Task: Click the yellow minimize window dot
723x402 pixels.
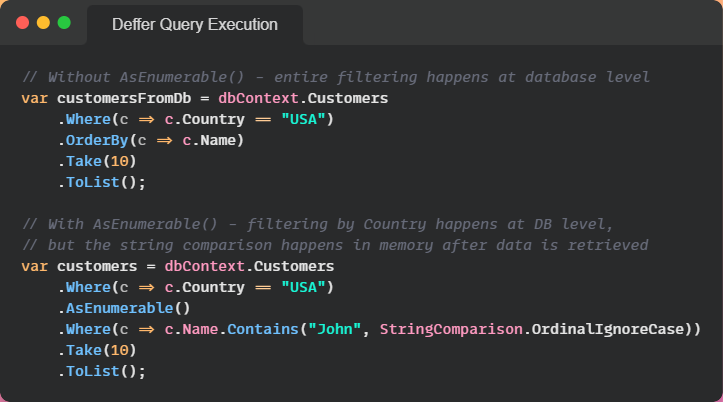Action: pos(43,23)
